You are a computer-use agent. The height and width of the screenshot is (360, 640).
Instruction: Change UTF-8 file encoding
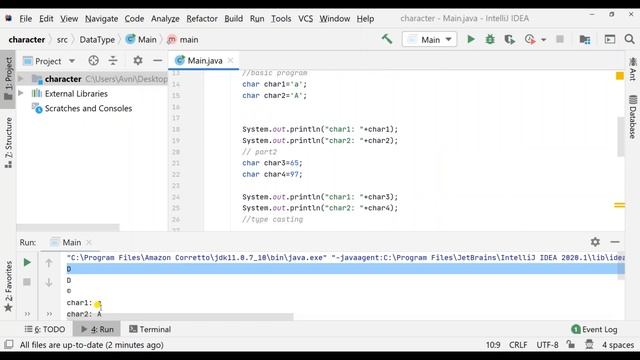pyautogui.click(x=547, y=344)
